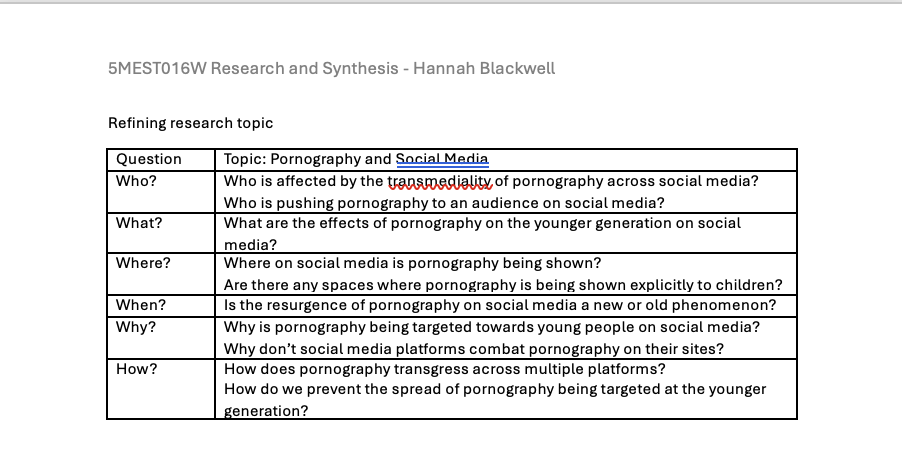Click the 'What?' row label

coord(139,223)
